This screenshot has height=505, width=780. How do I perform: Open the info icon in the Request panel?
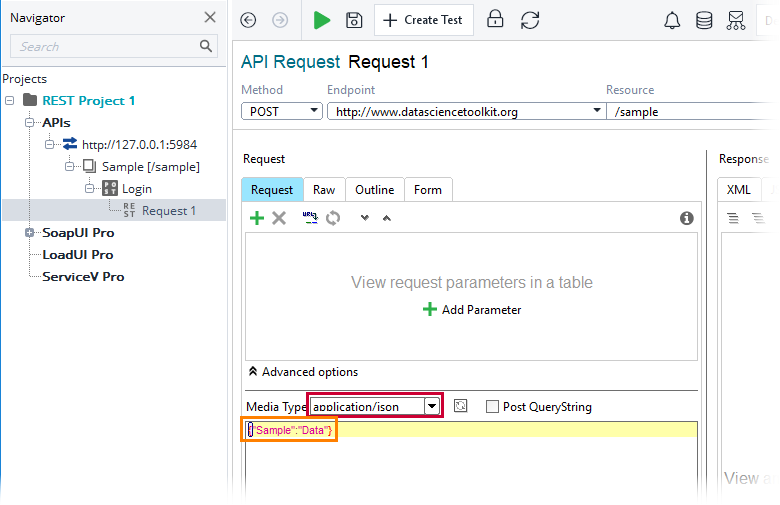point(686,218)
